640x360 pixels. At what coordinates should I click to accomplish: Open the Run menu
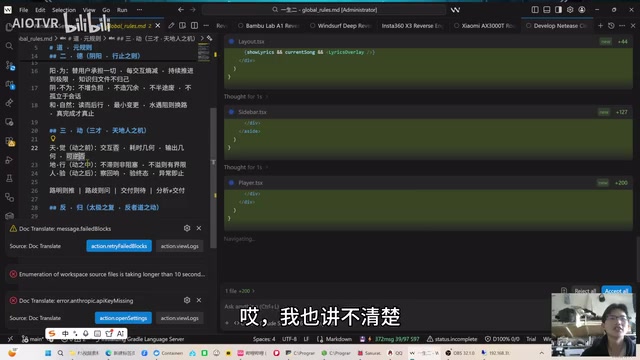click(x=122, y=10)
